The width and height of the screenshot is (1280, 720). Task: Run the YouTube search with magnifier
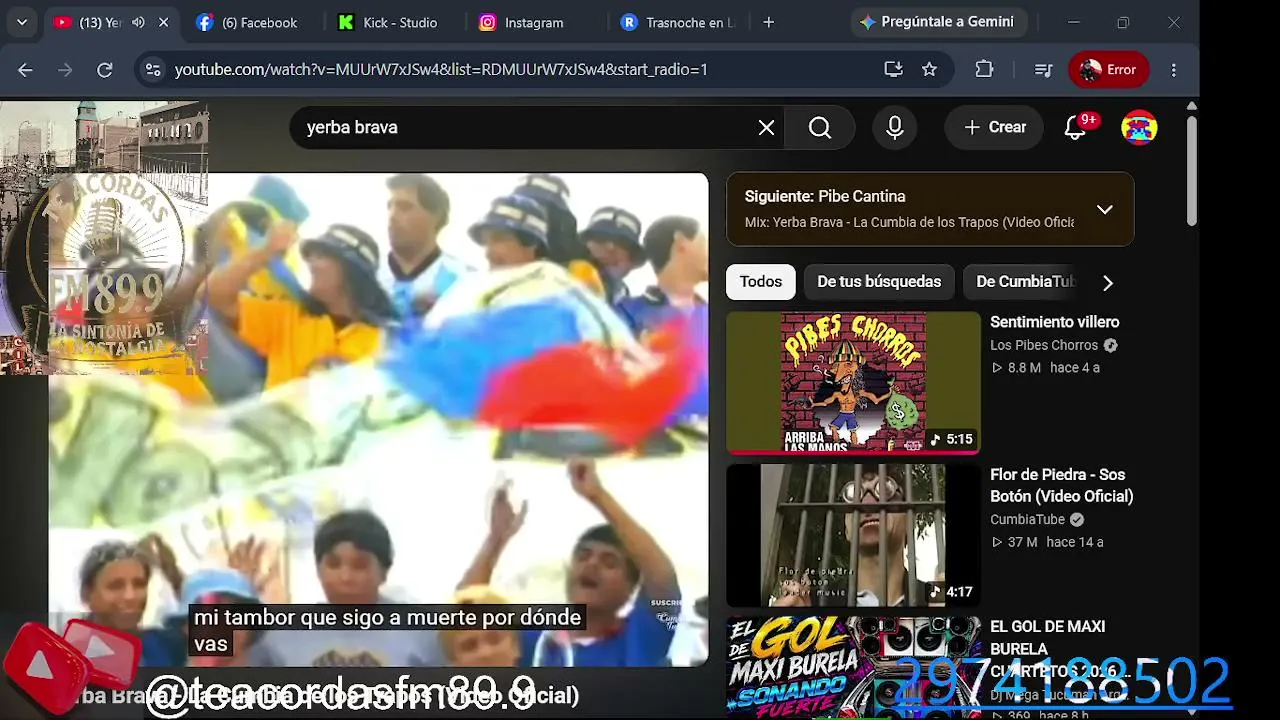pos(820,127)
